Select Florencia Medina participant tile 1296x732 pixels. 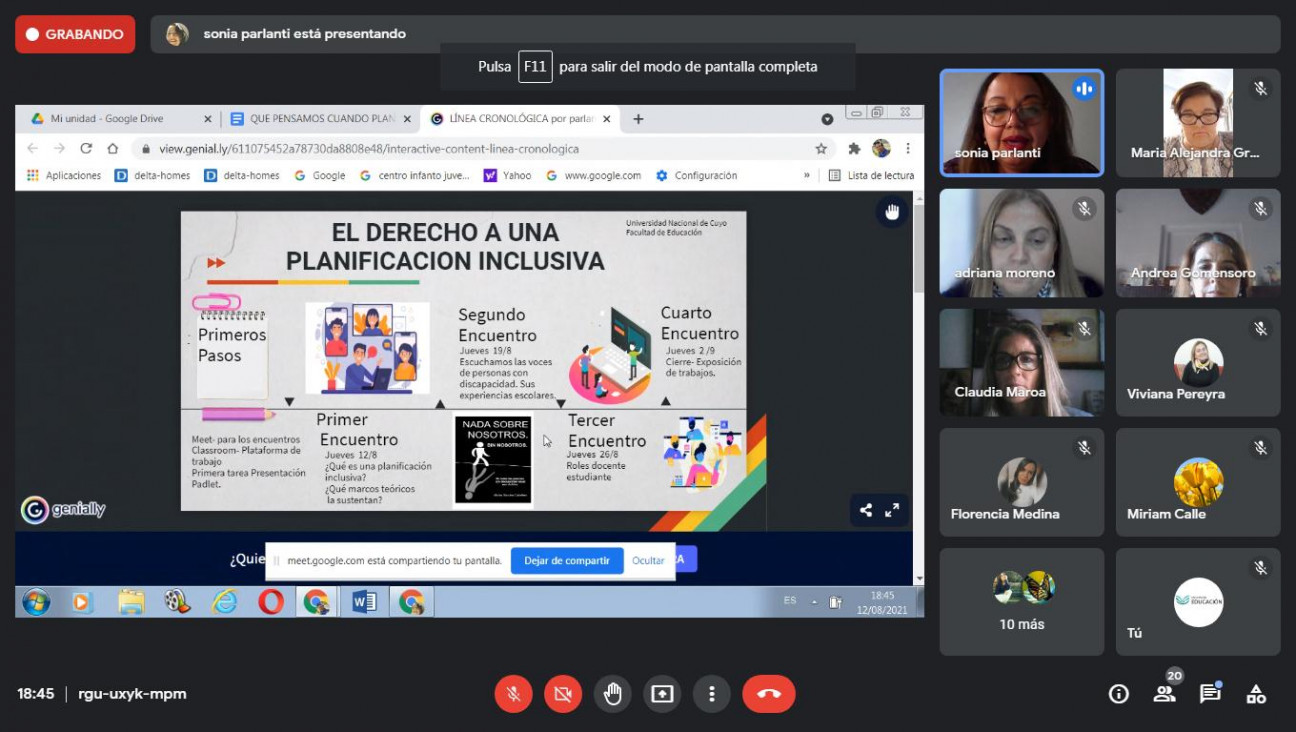pos(1021,482)
